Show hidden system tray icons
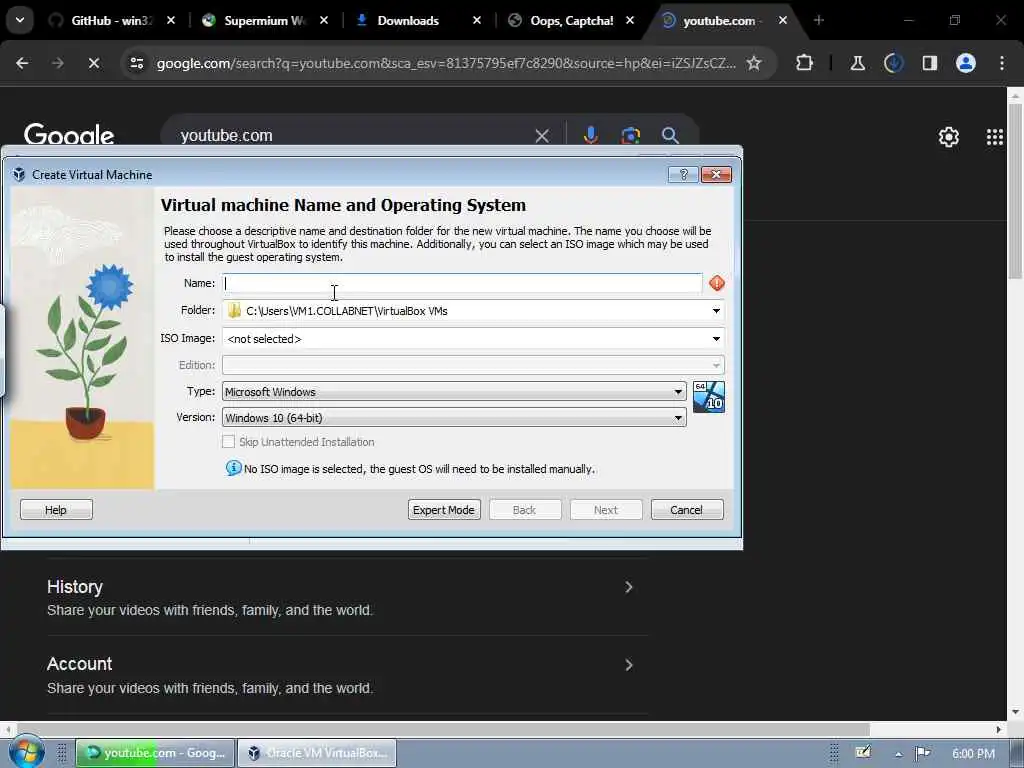1024x768 pixels. [x=899, y=753]
